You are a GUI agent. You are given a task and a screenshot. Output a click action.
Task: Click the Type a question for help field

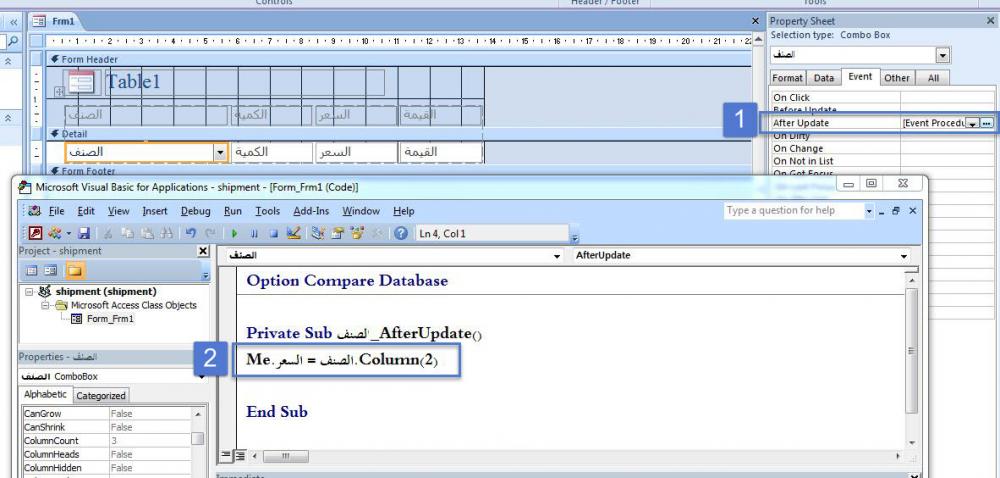794,210
